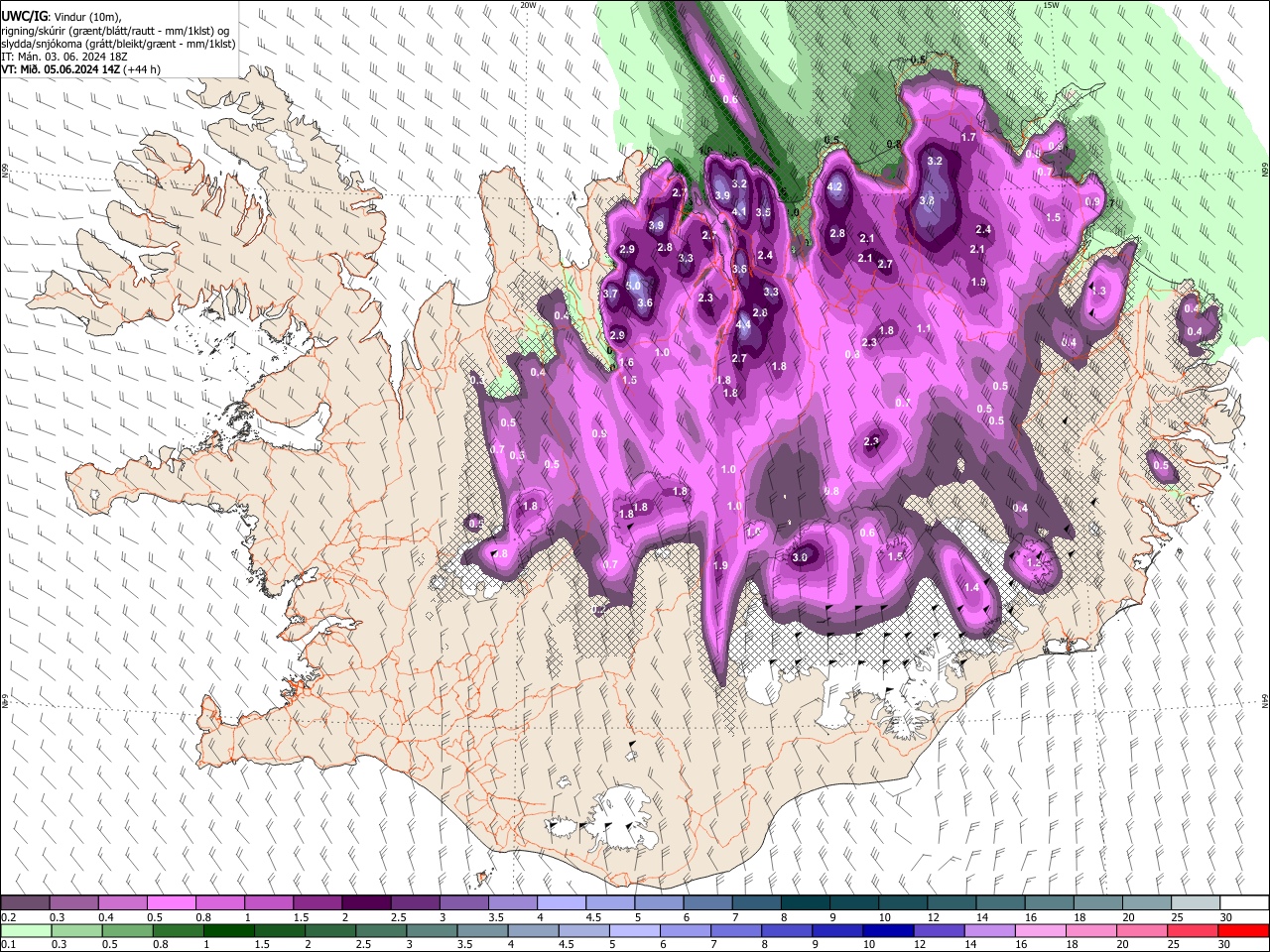
Task: Click the grey-purple 0.2 swatch in the snow scale
Action: [x=26, y=903]
